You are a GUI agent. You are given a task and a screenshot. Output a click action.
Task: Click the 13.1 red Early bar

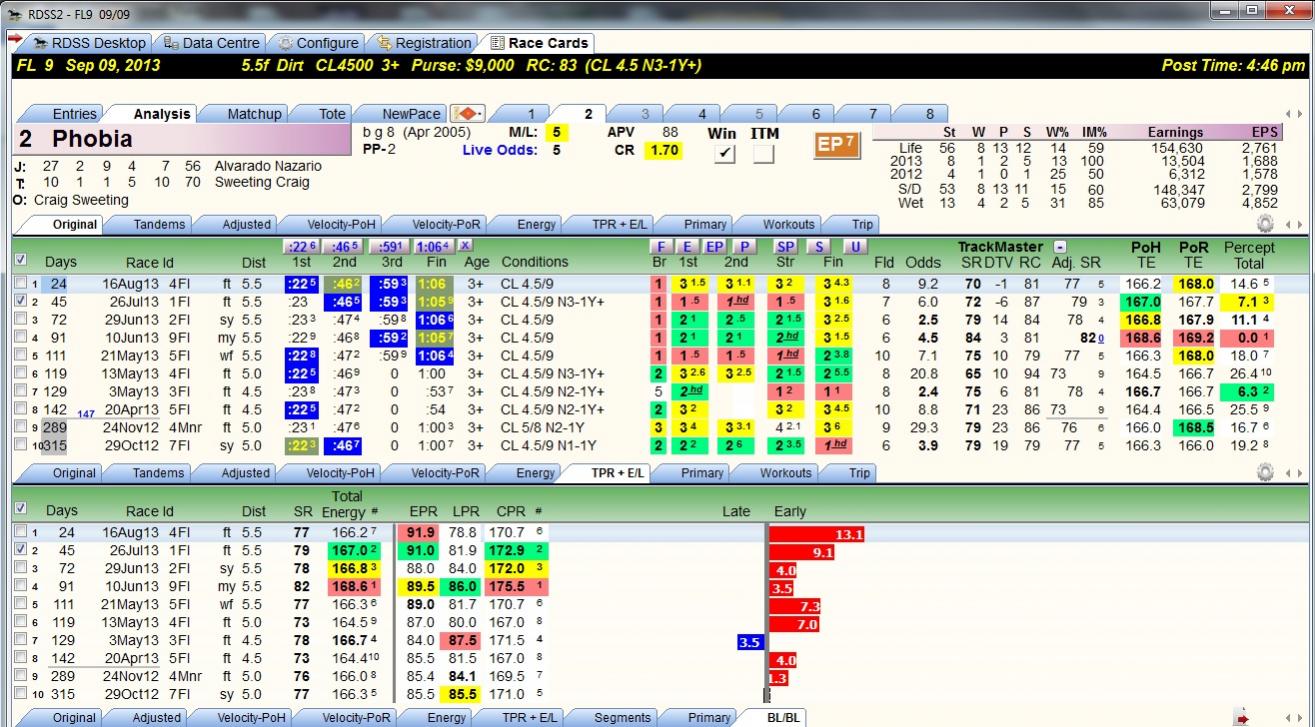click(816, 534)
